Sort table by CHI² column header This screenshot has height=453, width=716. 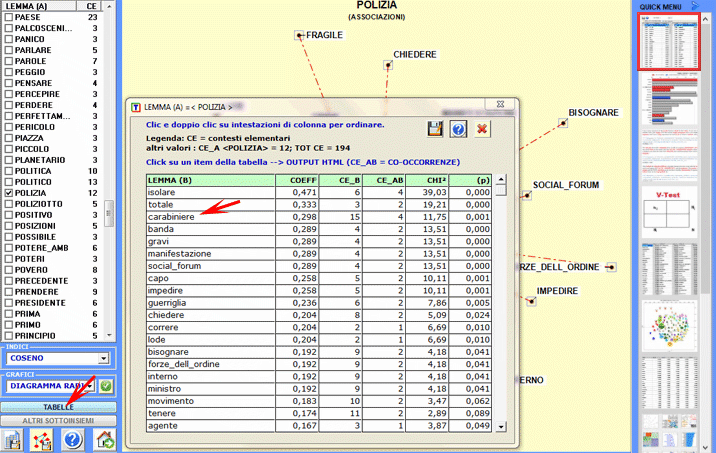tap(425, 179)
